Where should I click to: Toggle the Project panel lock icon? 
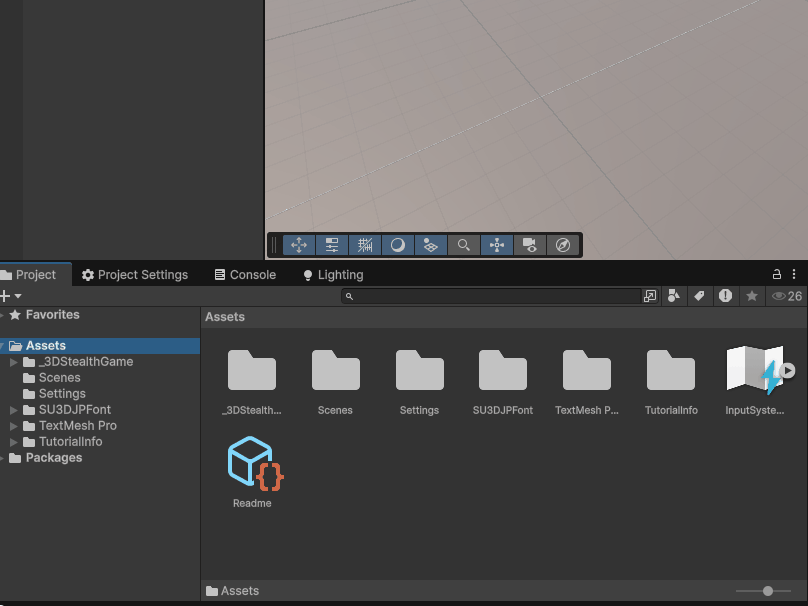[x=777, y=274]
